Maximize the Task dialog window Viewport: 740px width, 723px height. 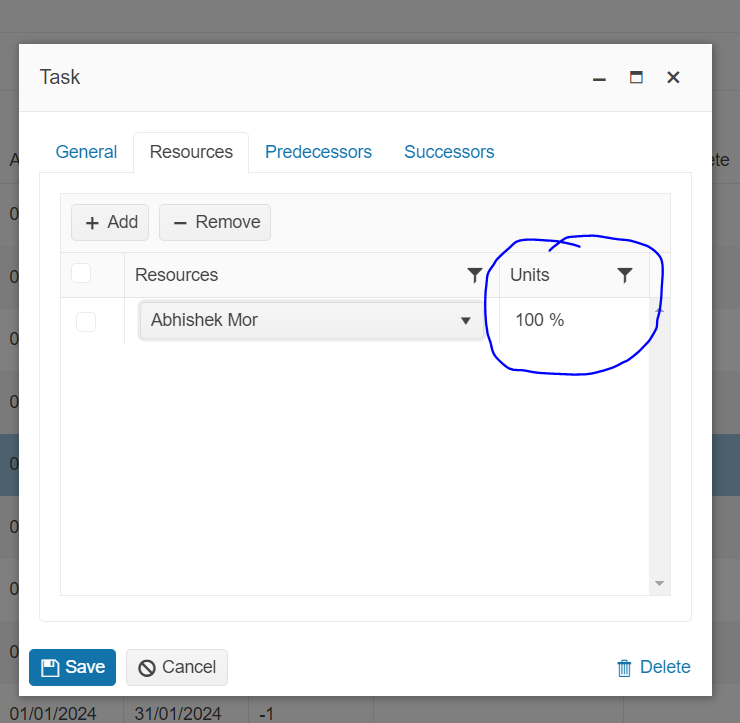[x=636, y=77]
